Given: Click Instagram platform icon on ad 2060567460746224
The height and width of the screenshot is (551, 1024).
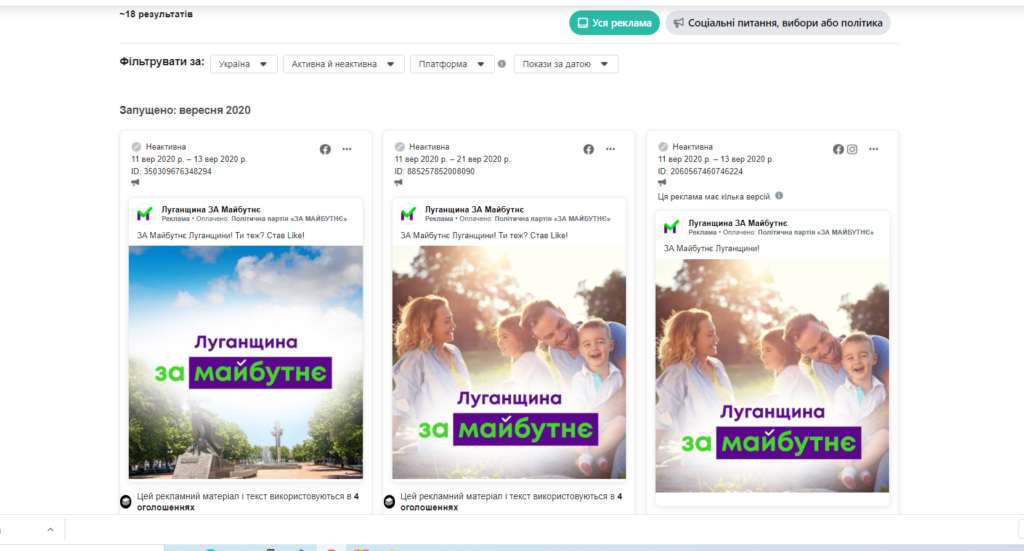Looking at the screenshot, I should pos(852,150).
